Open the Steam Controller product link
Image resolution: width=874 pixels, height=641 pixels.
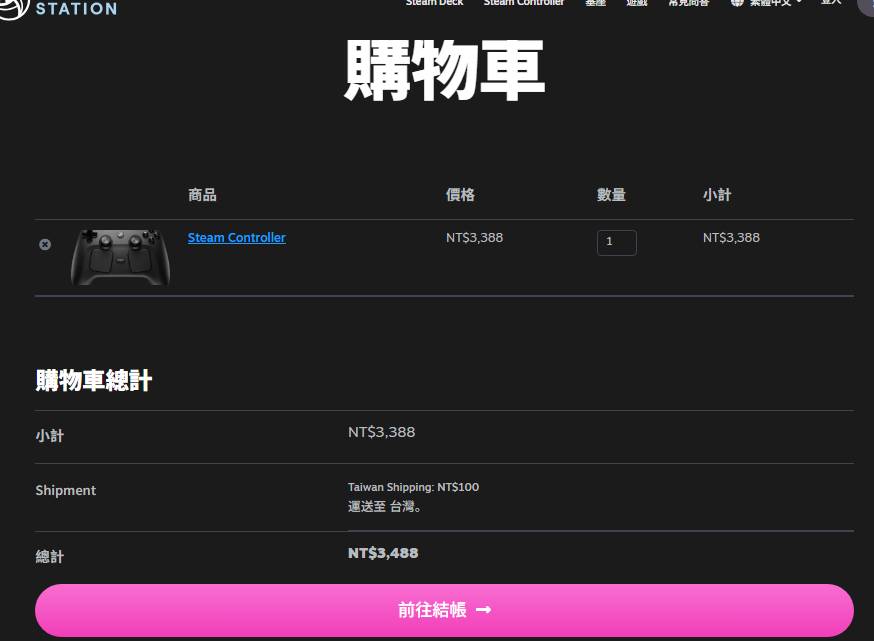pos(236,237)
